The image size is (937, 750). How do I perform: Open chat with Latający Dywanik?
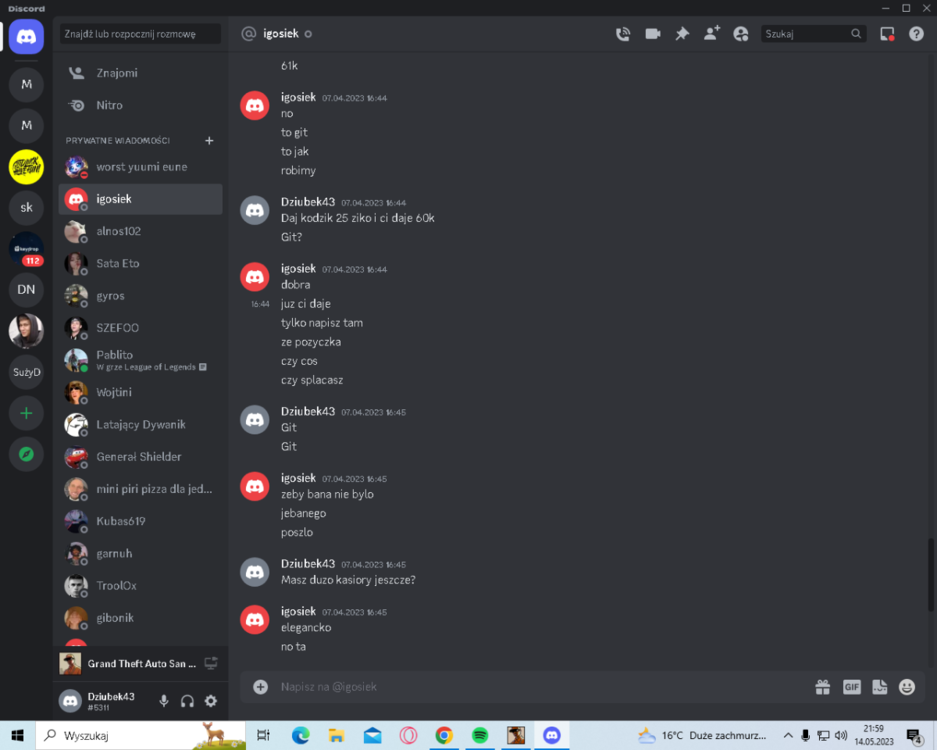point(140,424)
